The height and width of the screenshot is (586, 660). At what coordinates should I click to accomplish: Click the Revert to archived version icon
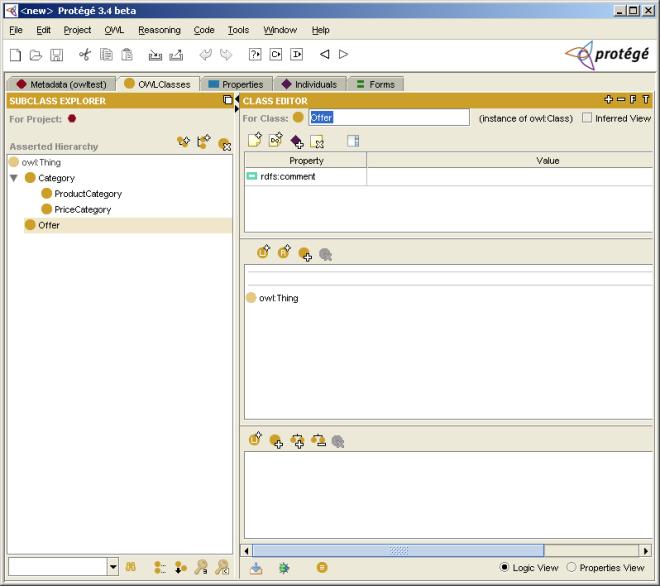(176, 55)
